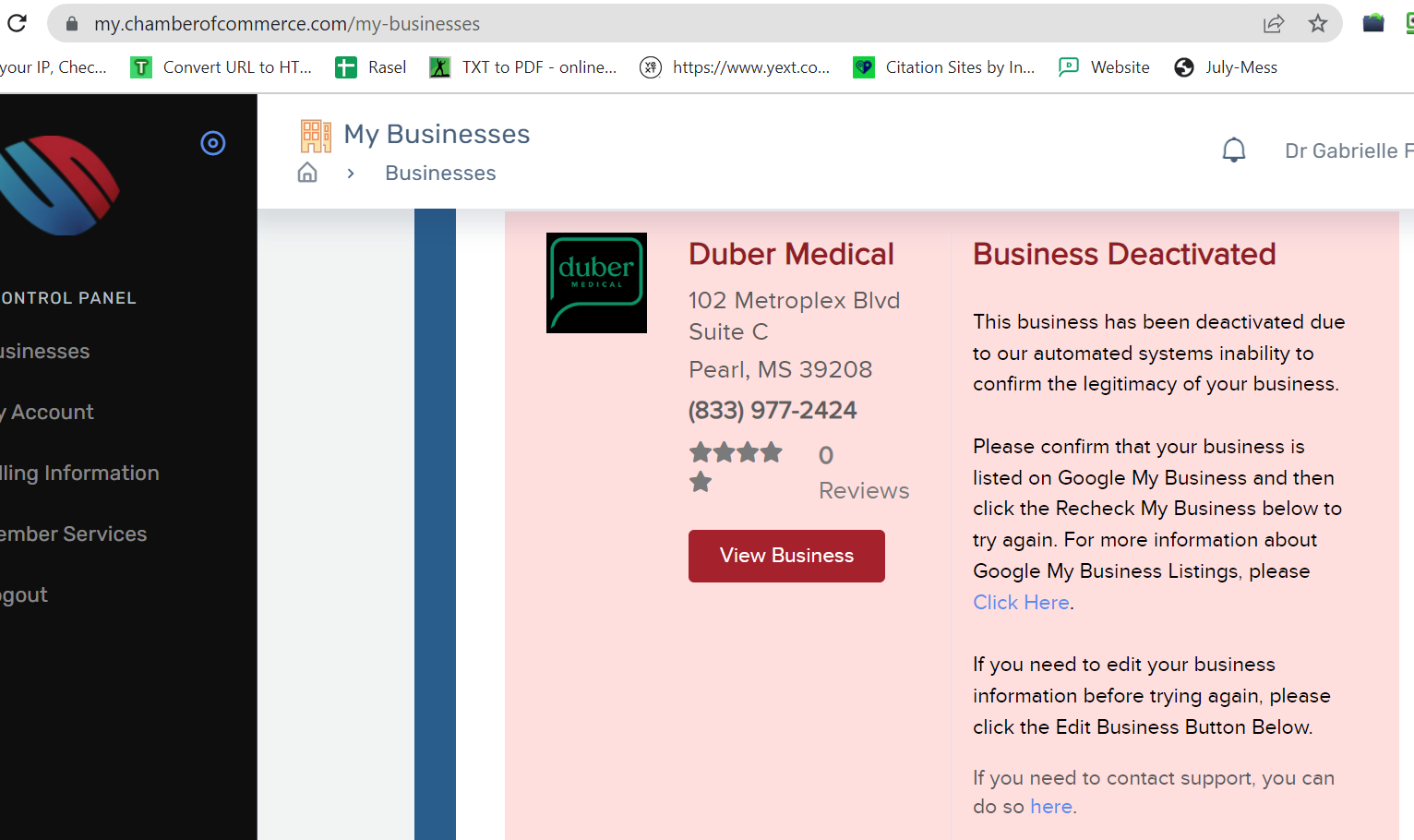
Task: Toggle the sidebar circle icon
Action: pos(213,143)
